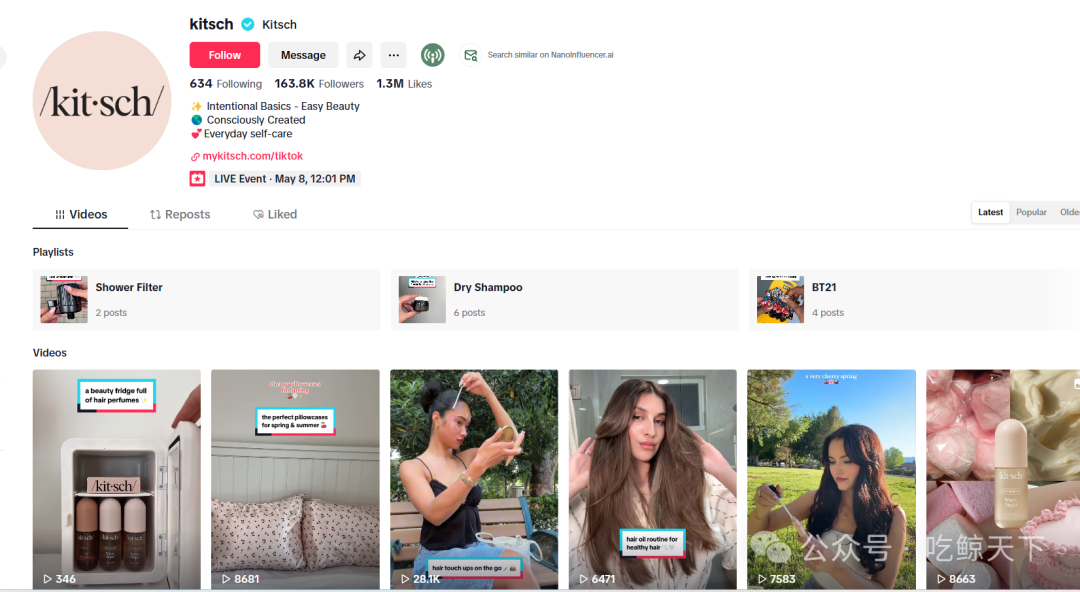This screenshot has height=592, width=1080.
Task: Click the kitsch username heading
Action: click(x=211, y=24)
